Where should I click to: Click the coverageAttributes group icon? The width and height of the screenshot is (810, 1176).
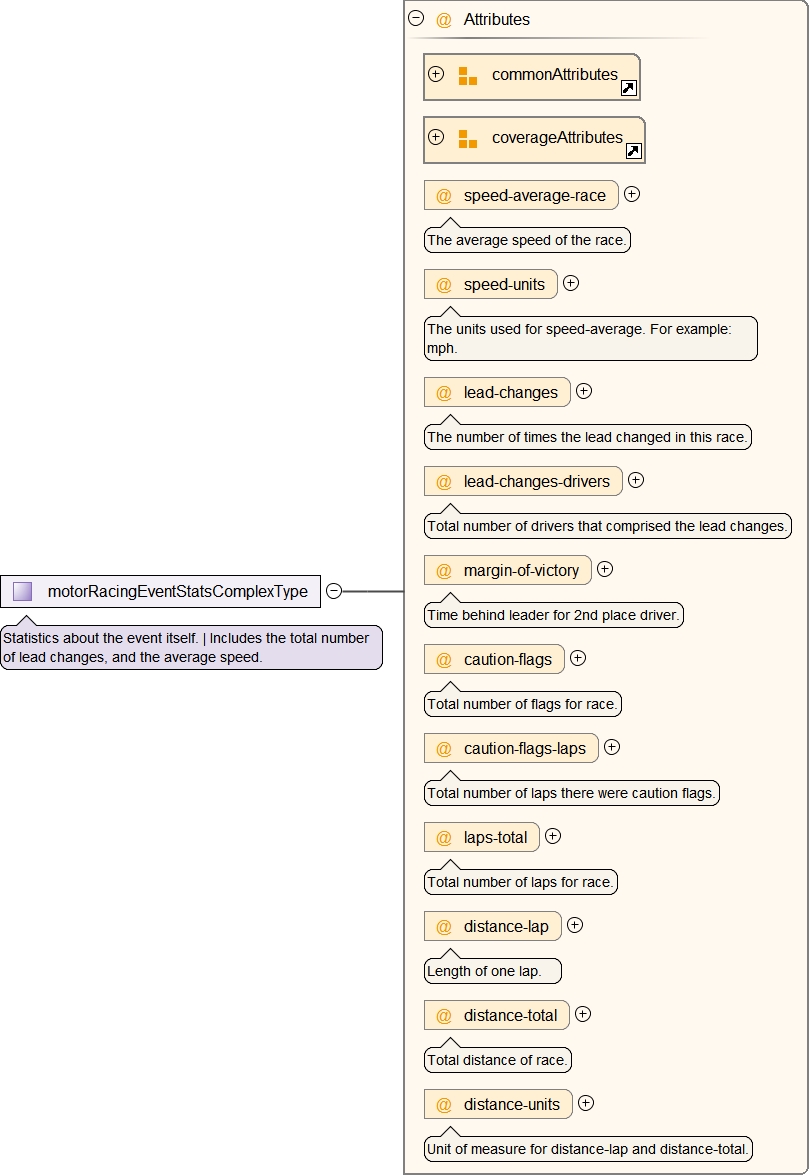(x=467, y=139)
